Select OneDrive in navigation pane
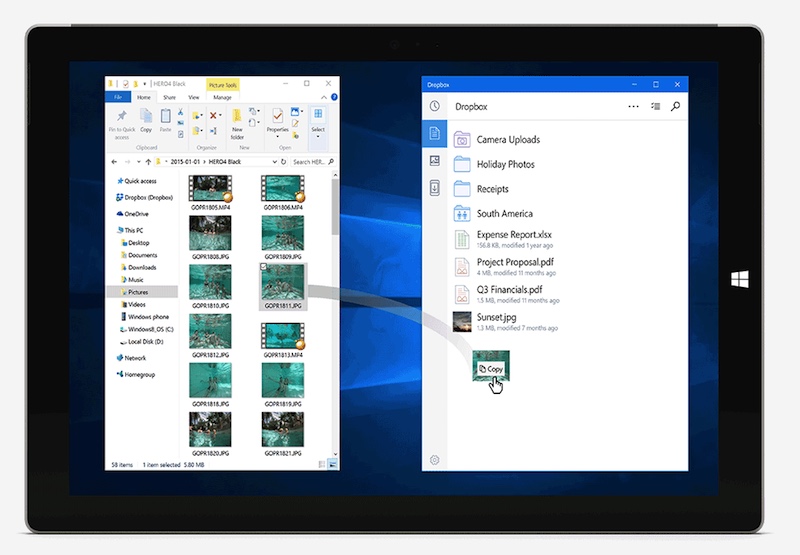The image size is (800, 555). [x=133, y=214]
